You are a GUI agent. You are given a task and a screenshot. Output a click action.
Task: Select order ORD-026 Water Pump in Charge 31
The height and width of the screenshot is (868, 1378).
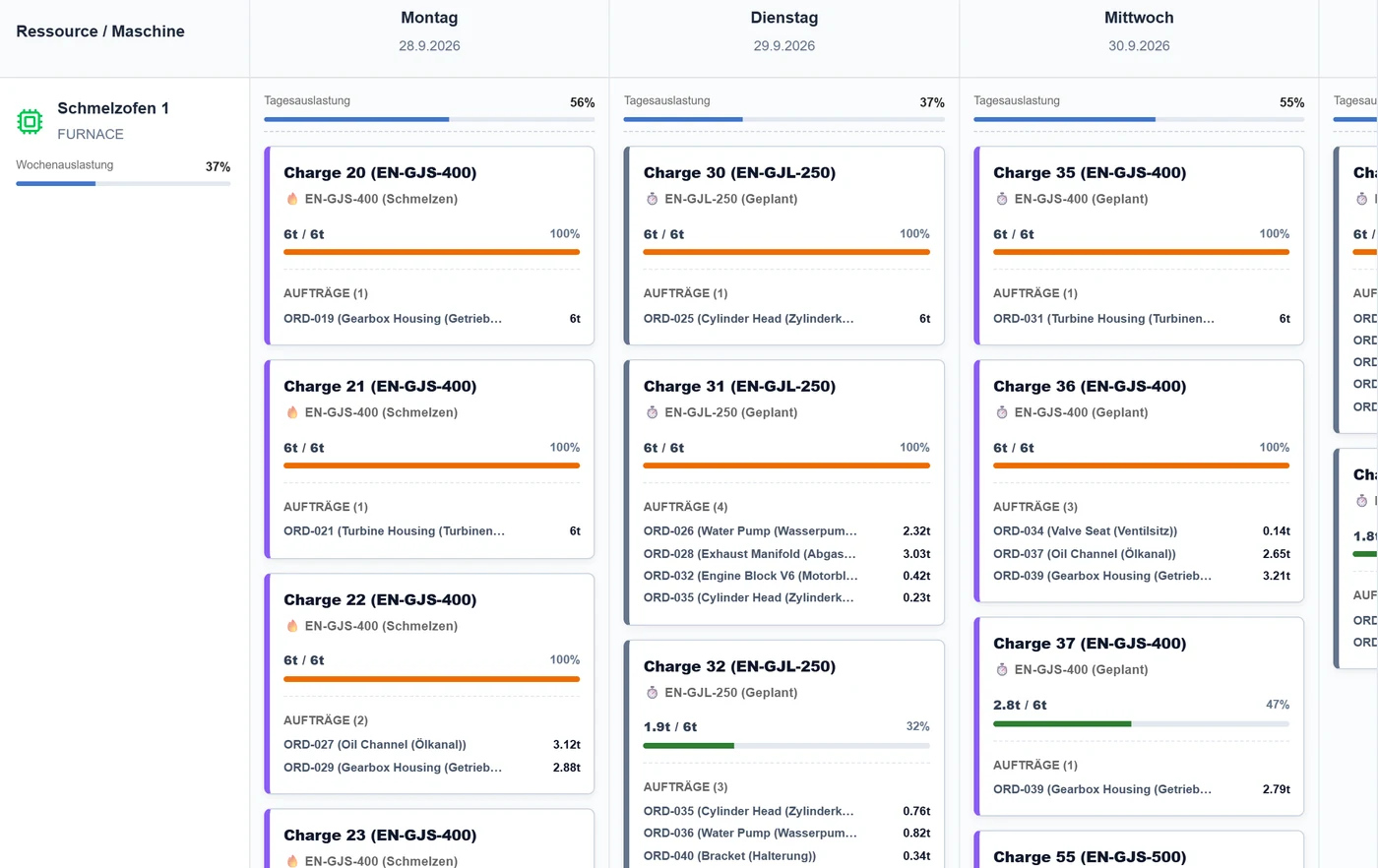coord(786,531)
